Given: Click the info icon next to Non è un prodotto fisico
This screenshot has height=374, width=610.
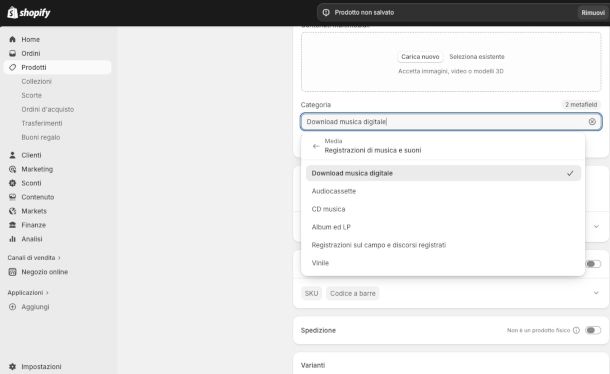Looking at the screenshot, I should tap(576, 330).
